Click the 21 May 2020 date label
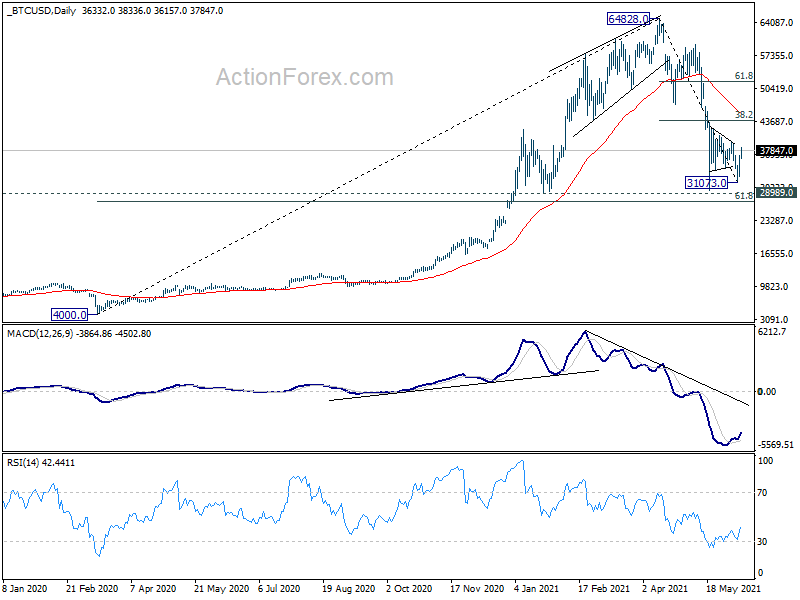The height and width of the screenshot is (600, 800). point(221,589)
